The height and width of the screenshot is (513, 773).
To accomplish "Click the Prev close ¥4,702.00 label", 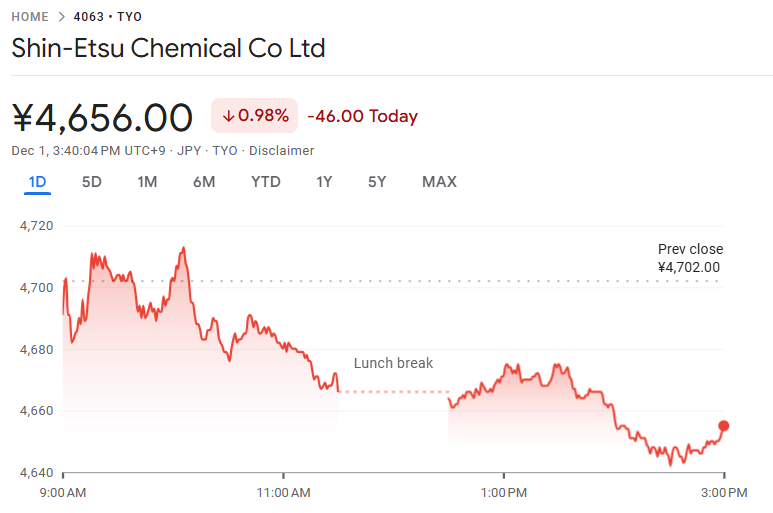I will click(689, 258).
